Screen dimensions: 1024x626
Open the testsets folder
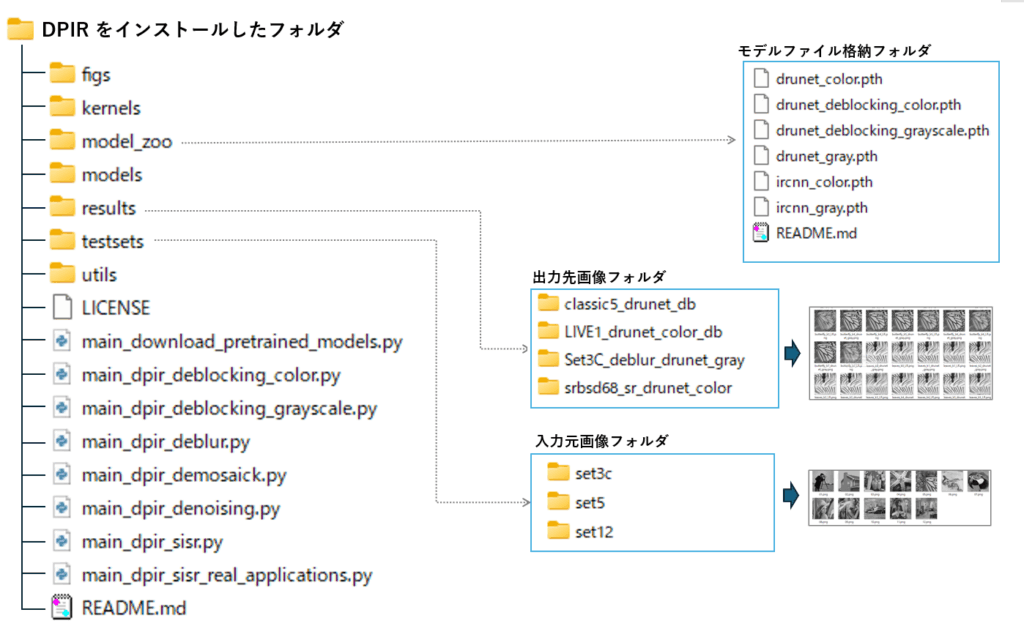[112, 241]
